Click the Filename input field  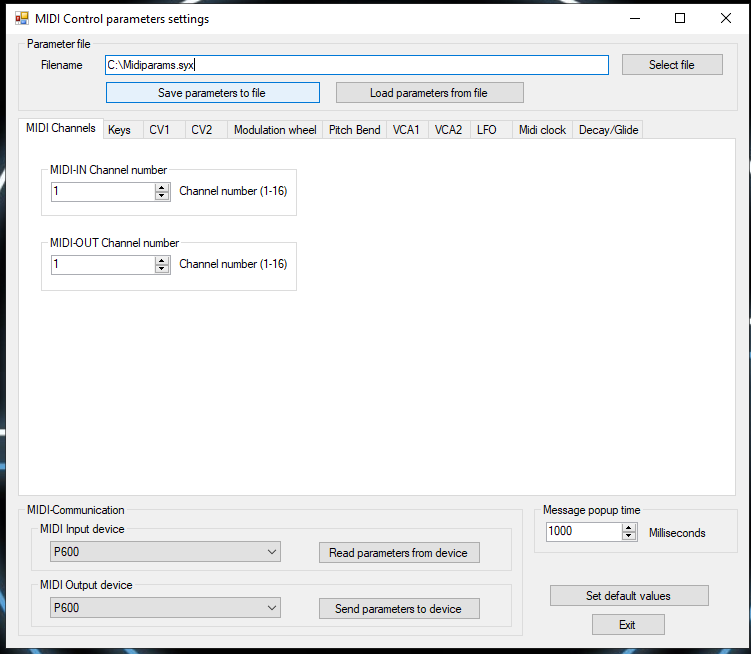[357, 65]
